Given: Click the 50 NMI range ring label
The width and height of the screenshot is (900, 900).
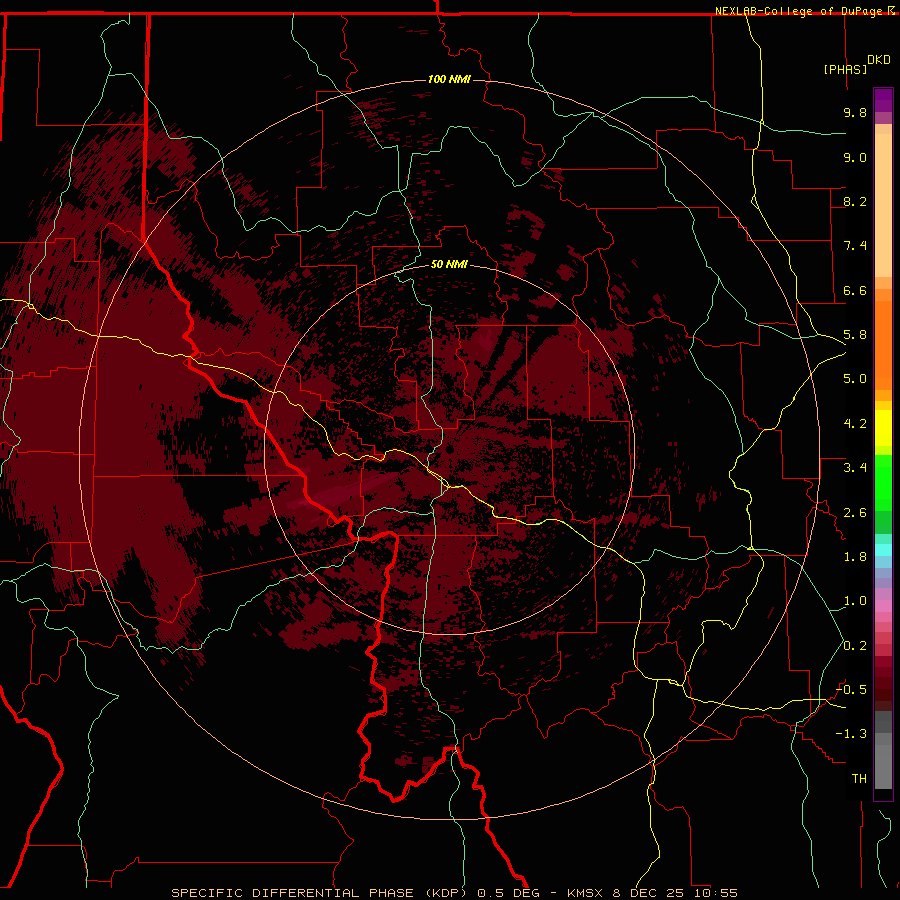Looking at the screenshot, I should (x=449, y=264).
